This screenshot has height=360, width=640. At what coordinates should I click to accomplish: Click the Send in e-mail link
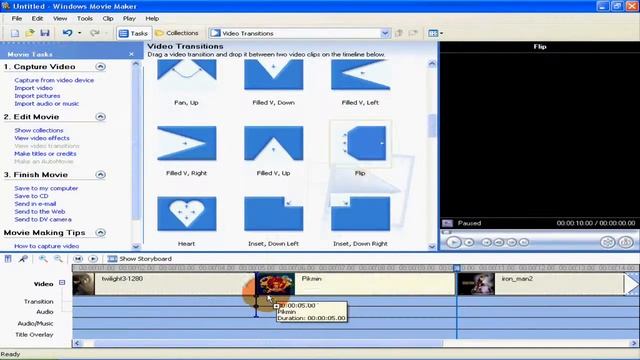click(35, 204)
